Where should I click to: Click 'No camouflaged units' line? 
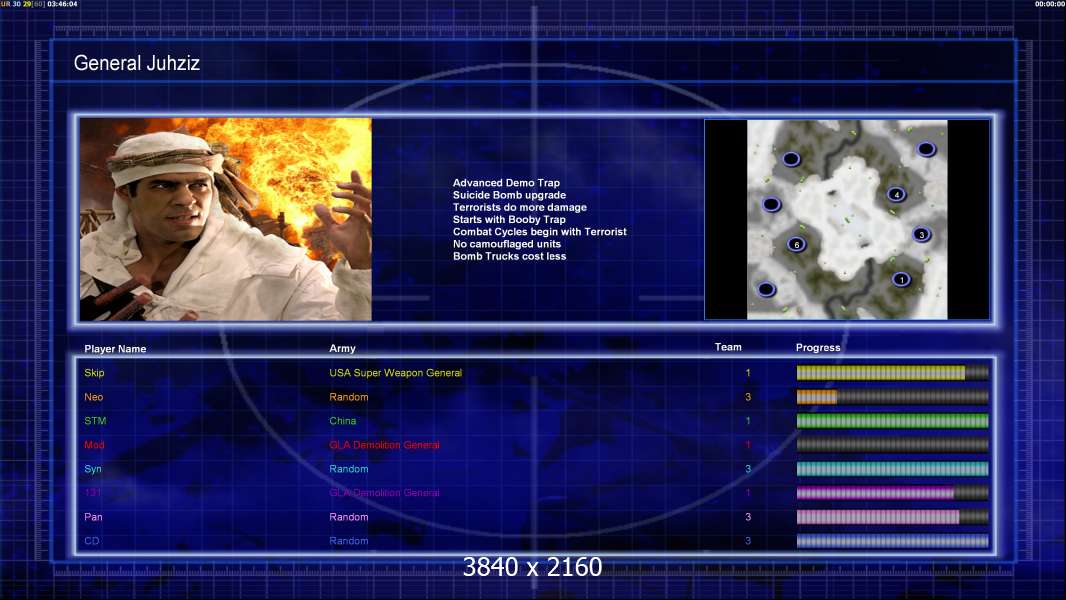tap(506, 244)
